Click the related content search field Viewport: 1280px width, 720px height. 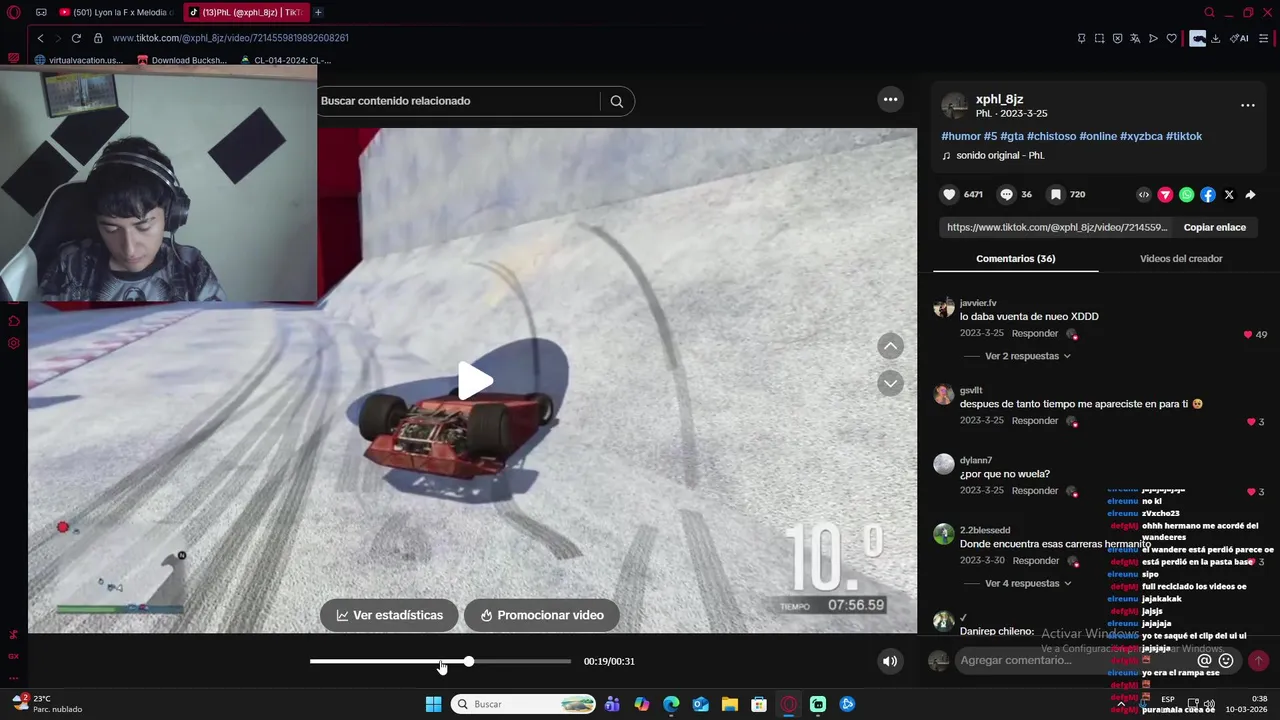pos(458,101)
